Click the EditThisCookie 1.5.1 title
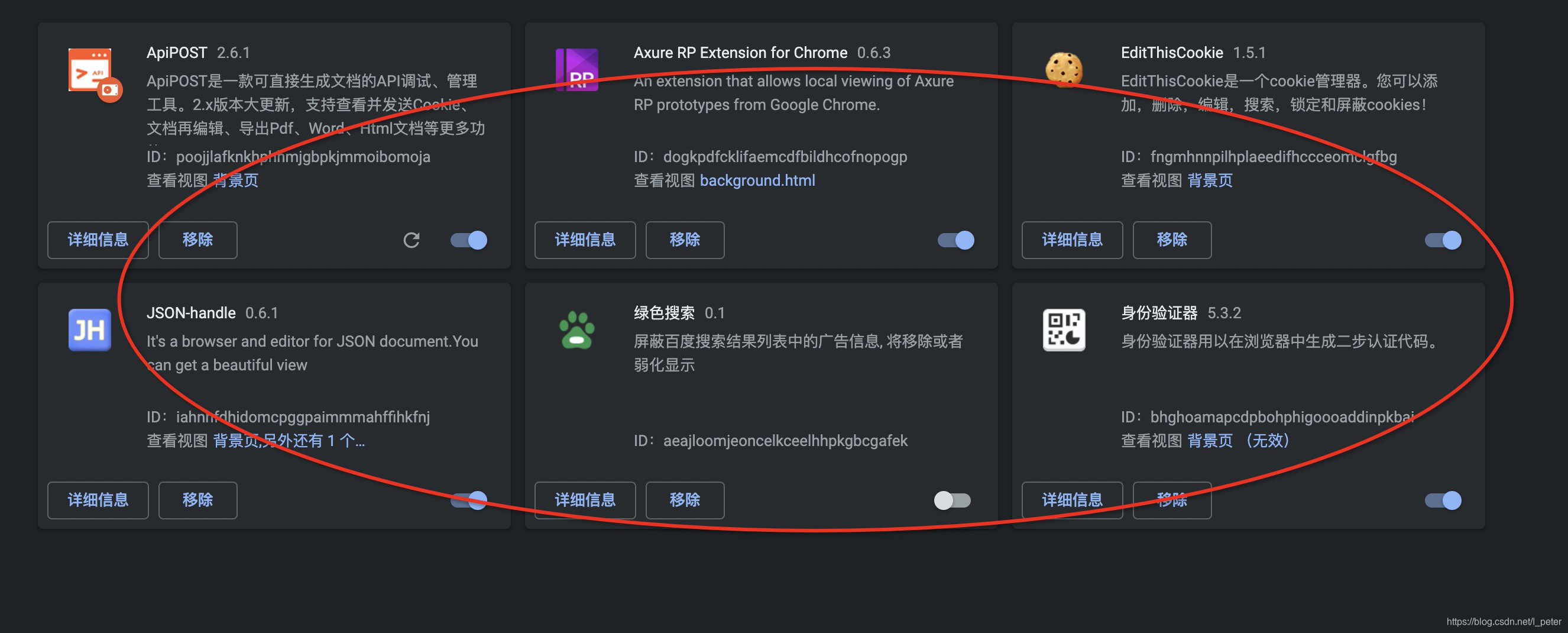Screen dimensions: 1568x633 coord(1193,53)
